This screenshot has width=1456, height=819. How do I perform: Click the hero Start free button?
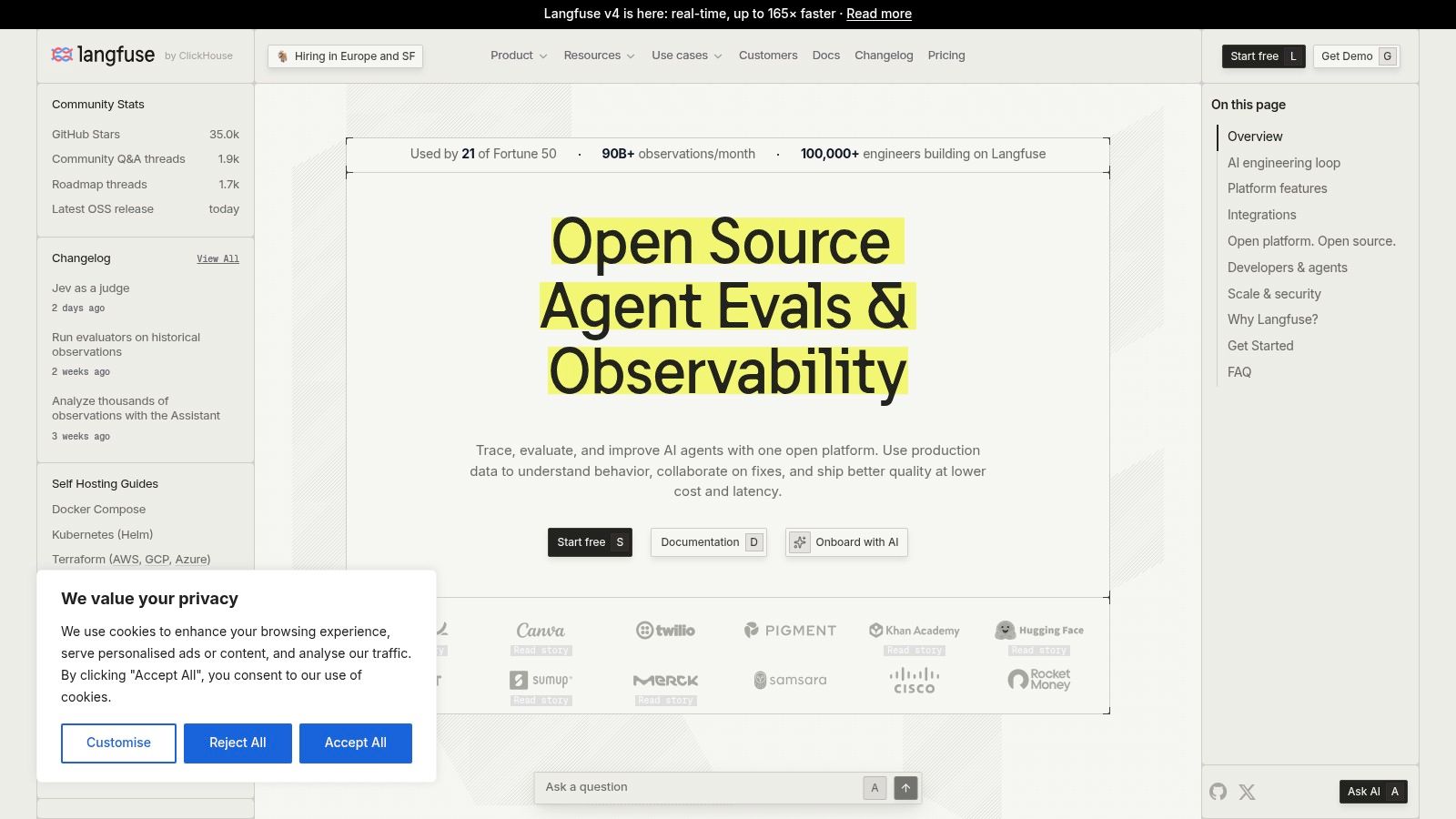click(x=590, y=542)
